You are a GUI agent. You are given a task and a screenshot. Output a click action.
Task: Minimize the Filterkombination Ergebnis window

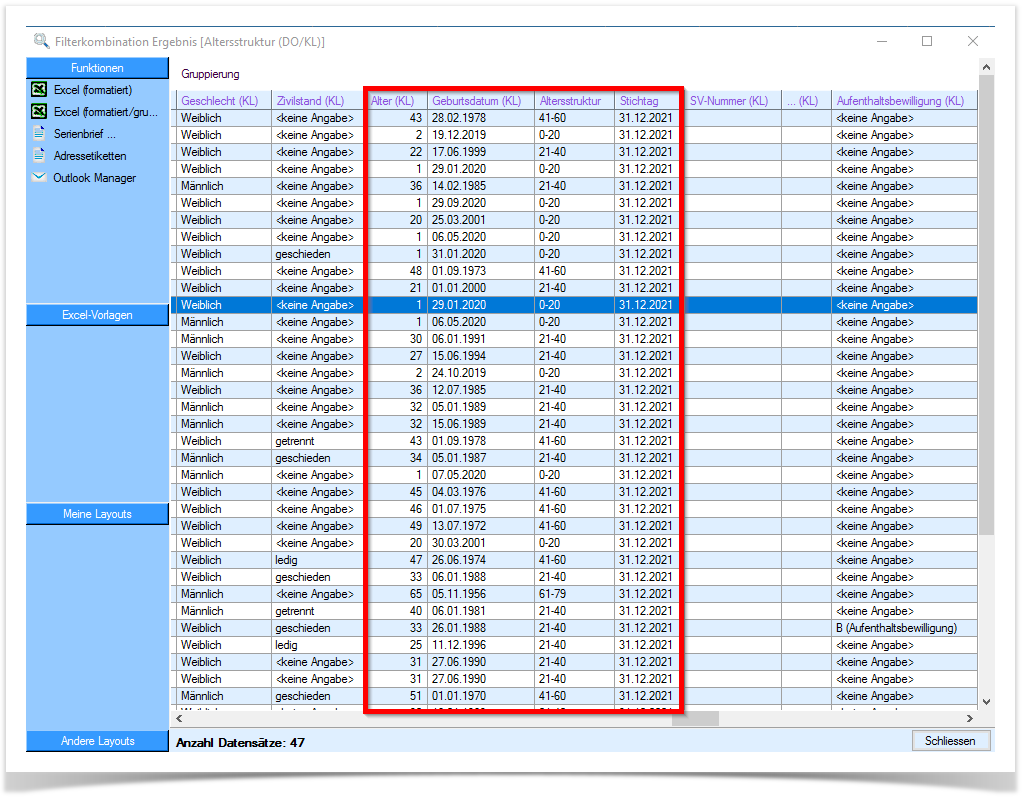tap(882, 41)
